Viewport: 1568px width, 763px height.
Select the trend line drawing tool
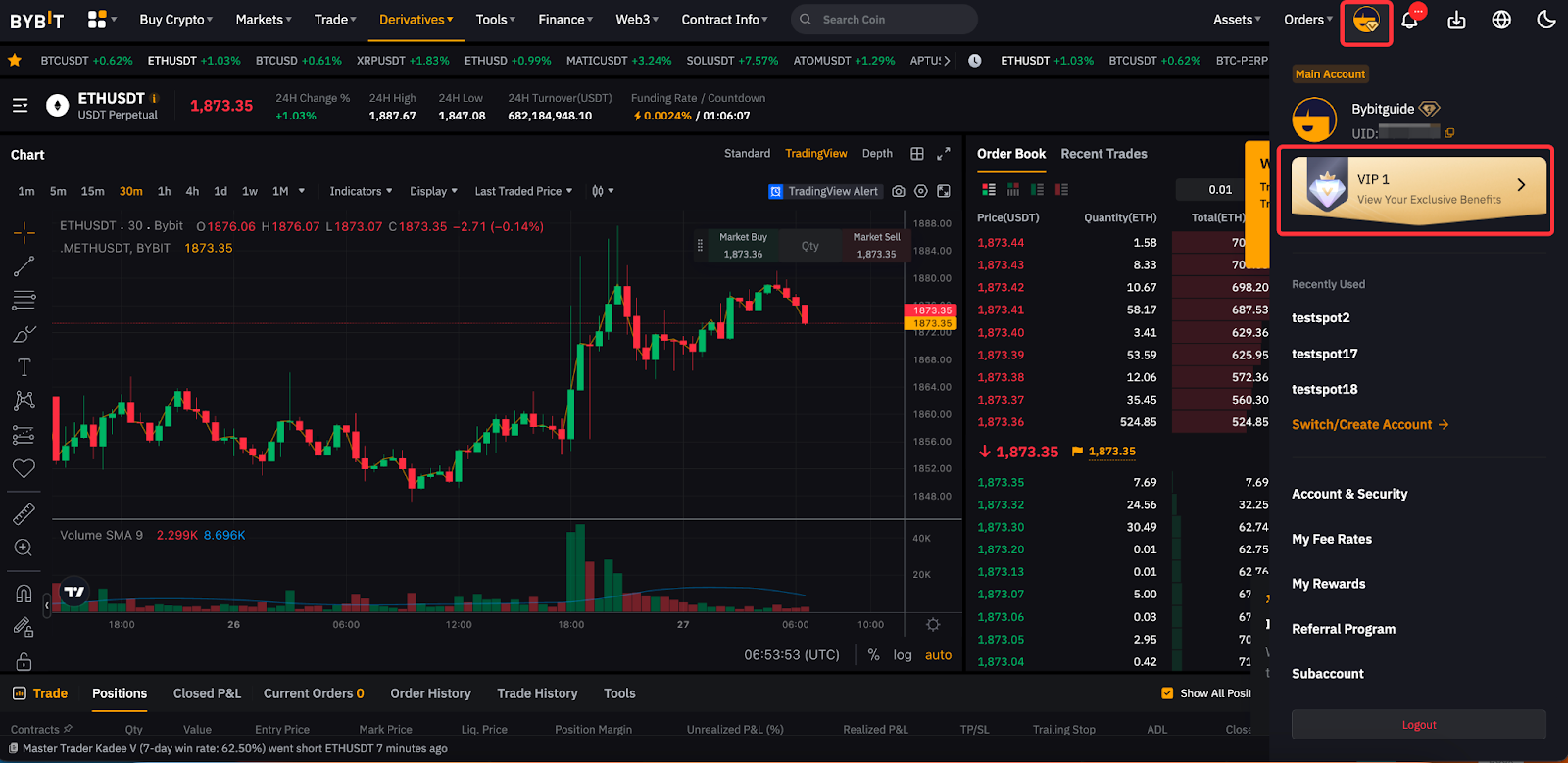[x=24, y=266]
